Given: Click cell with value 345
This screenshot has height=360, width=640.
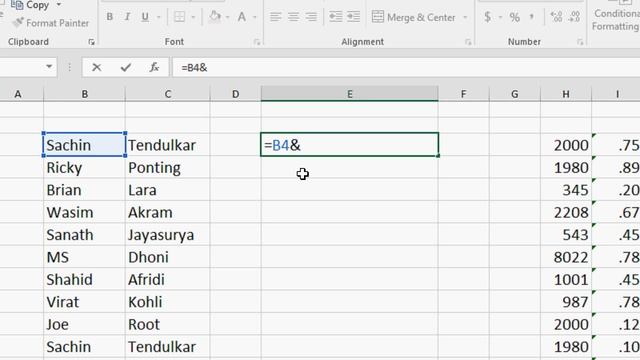Looking at the screenshot, I should [x=566, y=190].
